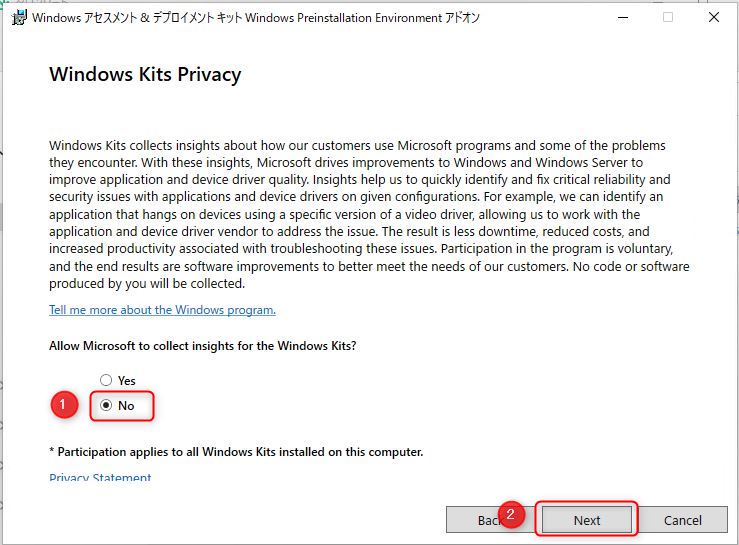Viewport: 739px width, 545px height.
Task: Select the Yes radio button
Action: pos(106,381)
